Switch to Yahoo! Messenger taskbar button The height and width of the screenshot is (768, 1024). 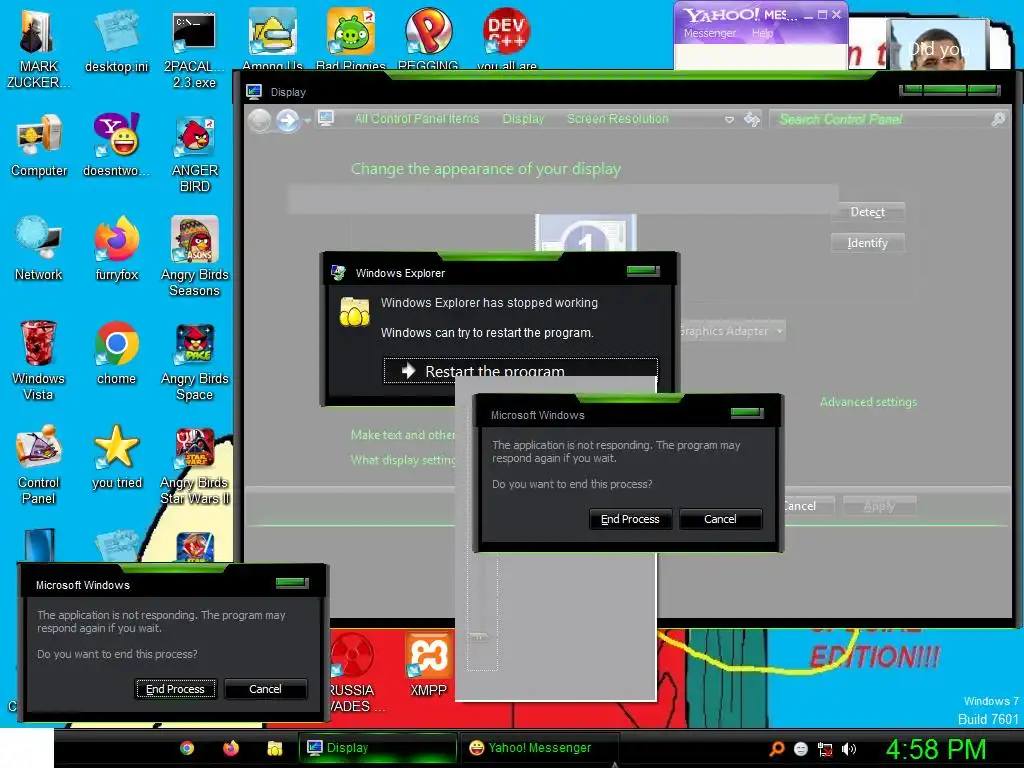539,748
